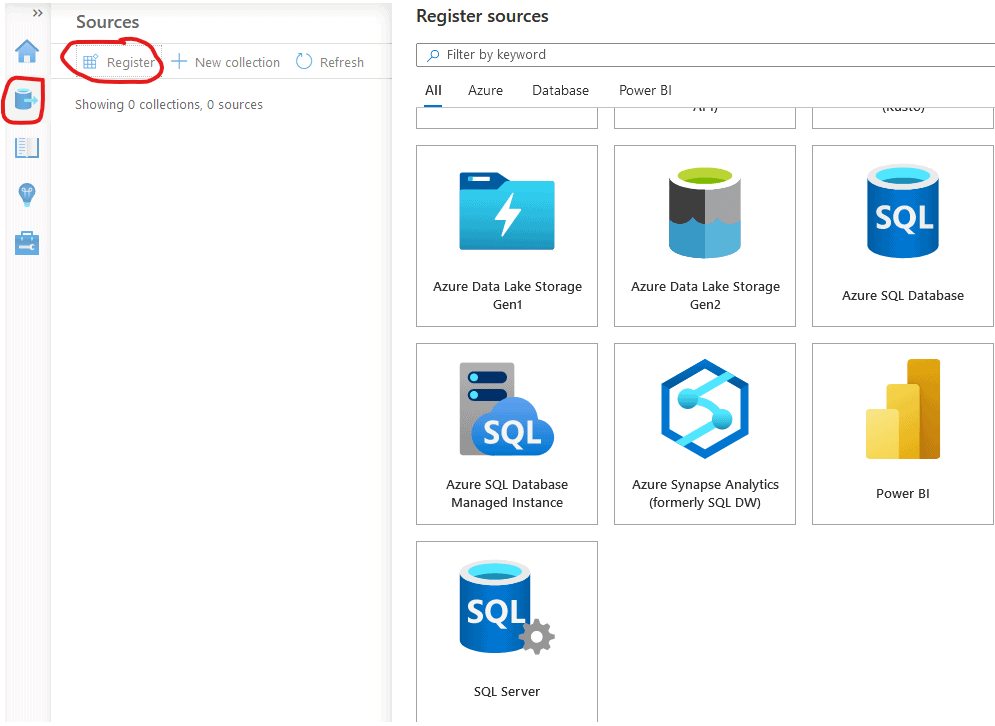Select Azure Data Lake Storage Gen1 tile
The height and width of the screenshot is (726, 995).
click(507, 236)
